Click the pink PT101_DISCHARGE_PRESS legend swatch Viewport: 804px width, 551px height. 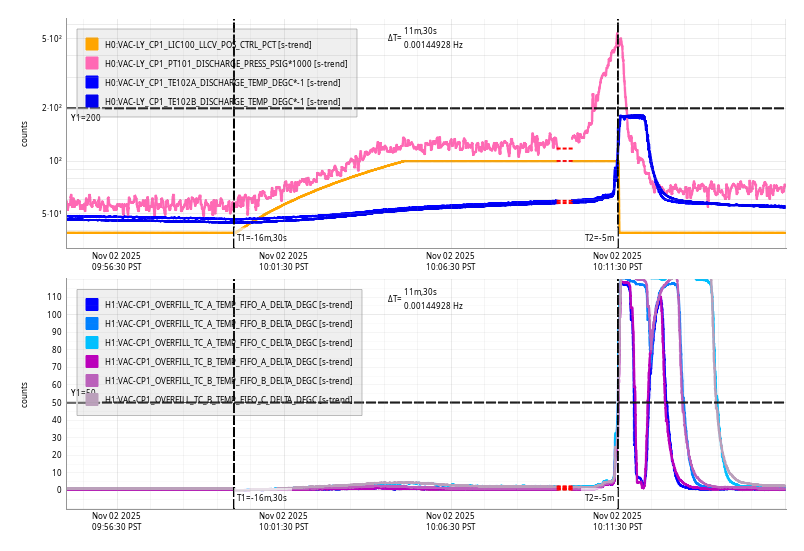[92, 63]
